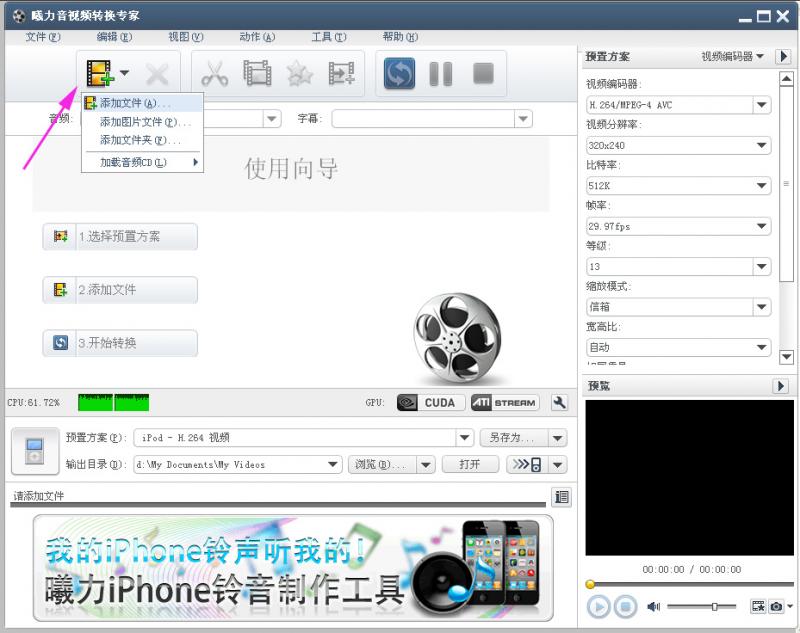
Task: Expand 预置方案 iPod H.264 dropdown
Action: [x=464, y=438]
